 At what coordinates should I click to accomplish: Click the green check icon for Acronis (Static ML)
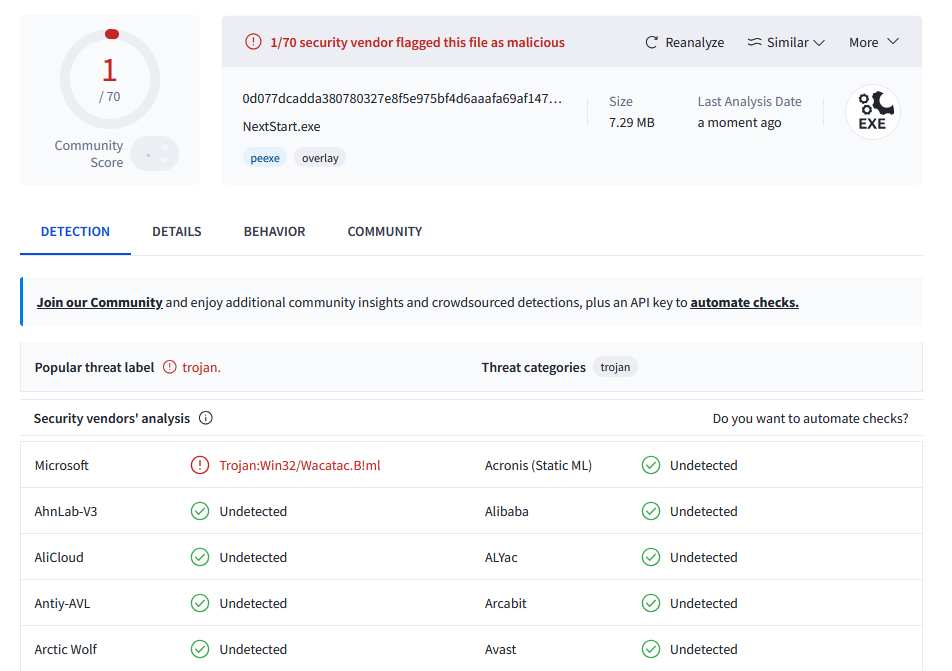click(x=651, y=465)
